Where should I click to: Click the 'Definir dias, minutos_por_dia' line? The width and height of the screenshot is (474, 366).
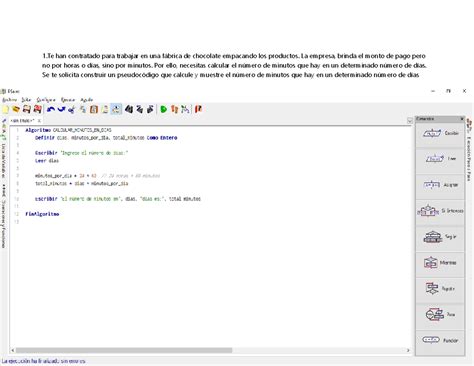click(x=106, y=138)
